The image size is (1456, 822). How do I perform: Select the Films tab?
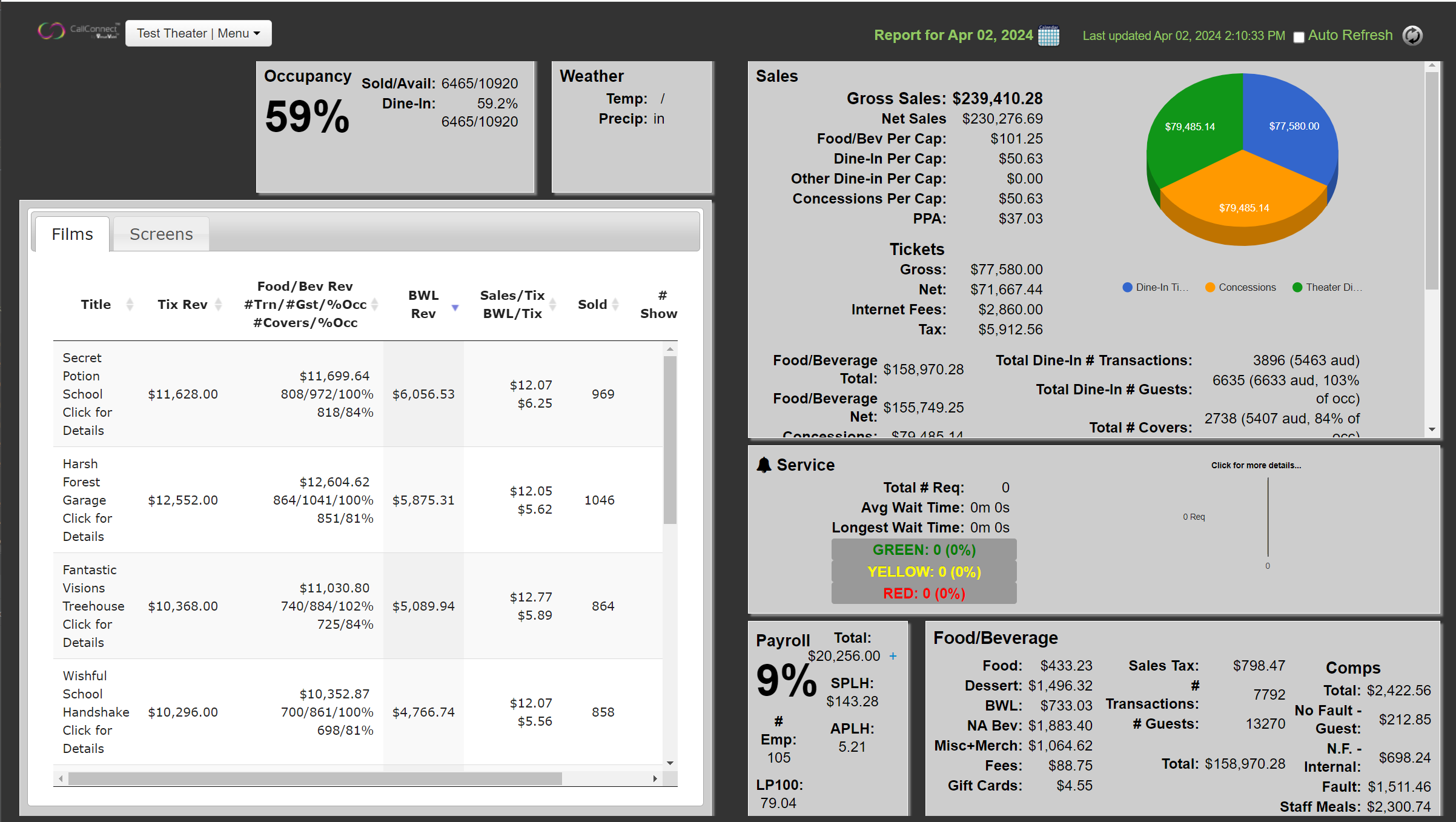coord(72,234)
